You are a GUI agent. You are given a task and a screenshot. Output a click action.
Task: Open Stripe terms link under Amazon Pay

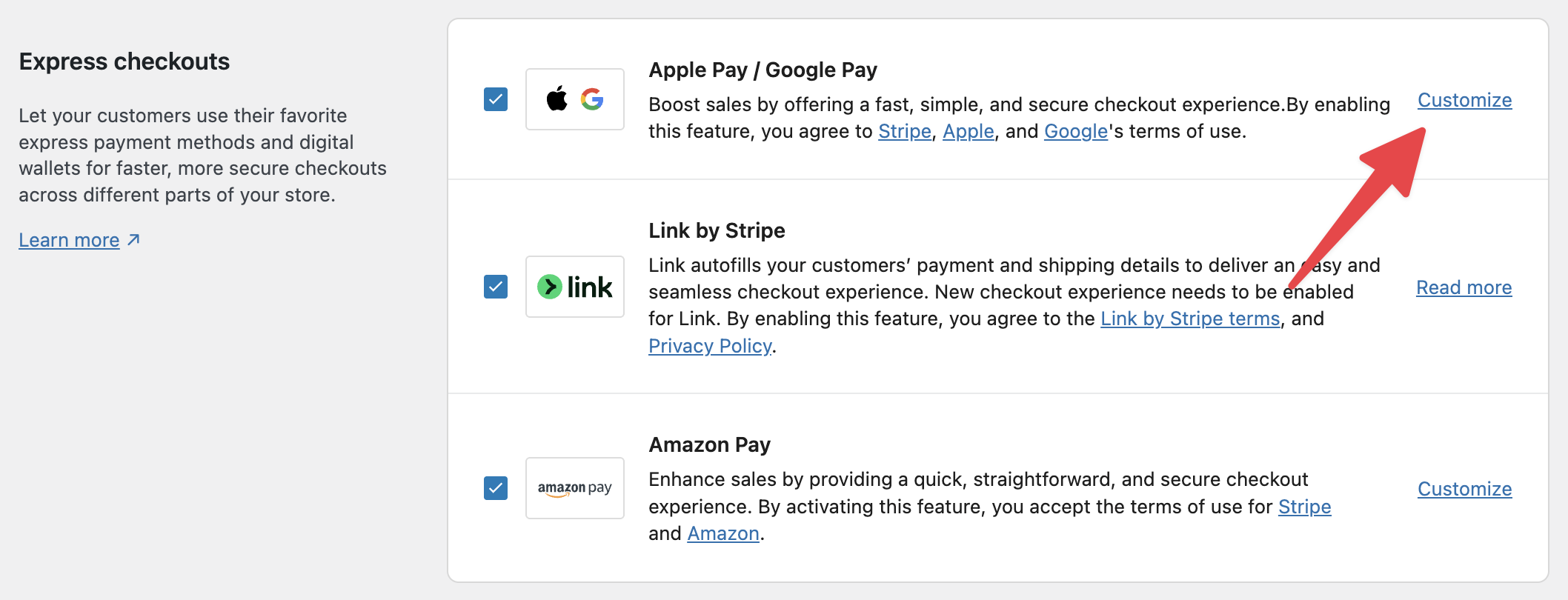click(x=1304, y=507)
